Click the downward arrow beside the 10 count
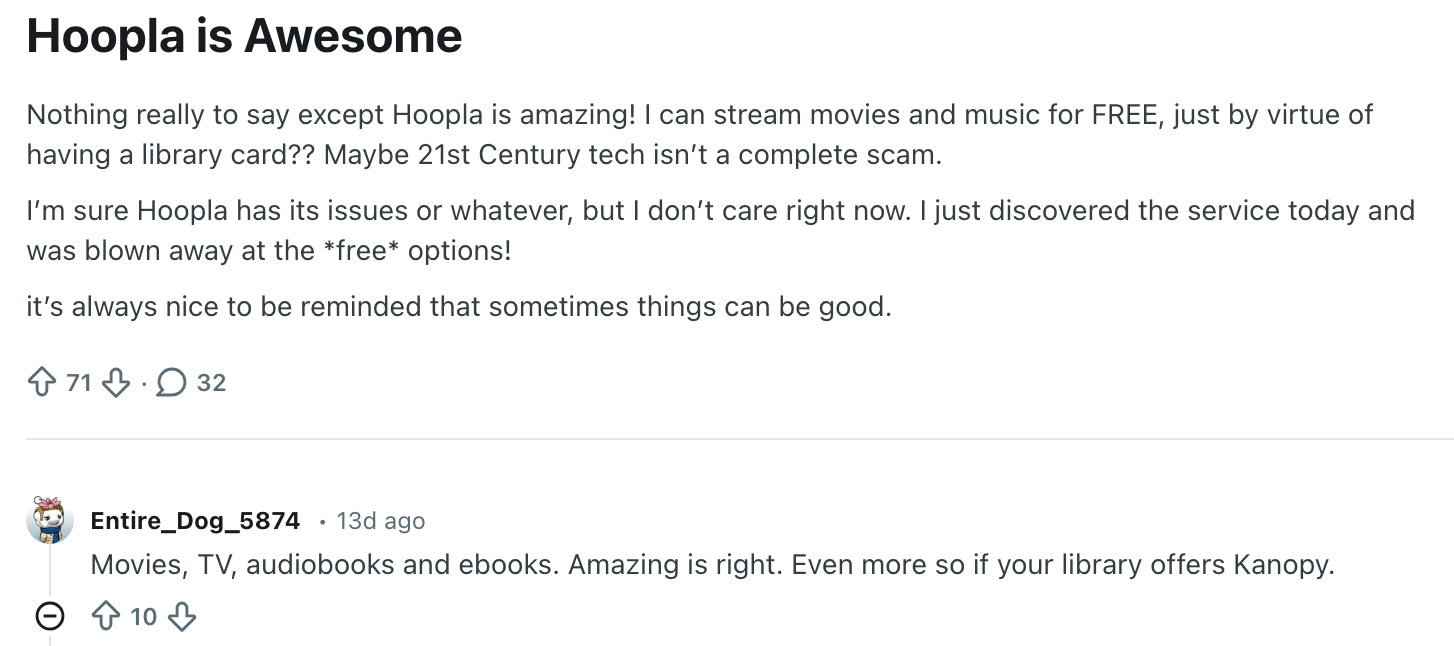This screenshot has width=1454, height=646. pyautogui.click(x=183, y=618)
